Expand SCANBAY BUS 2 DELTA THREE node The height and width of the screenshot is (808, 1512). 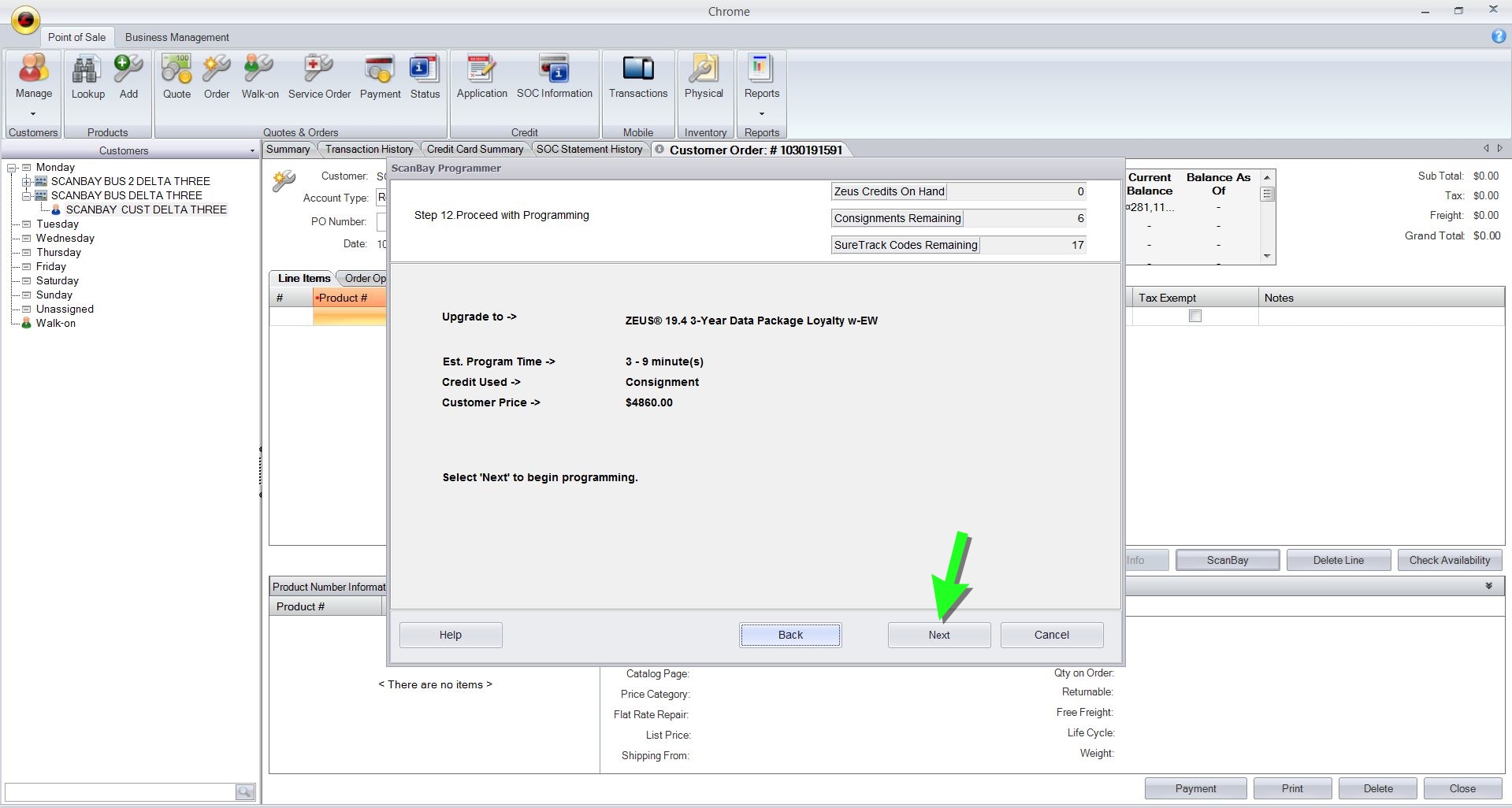(26, 181)
